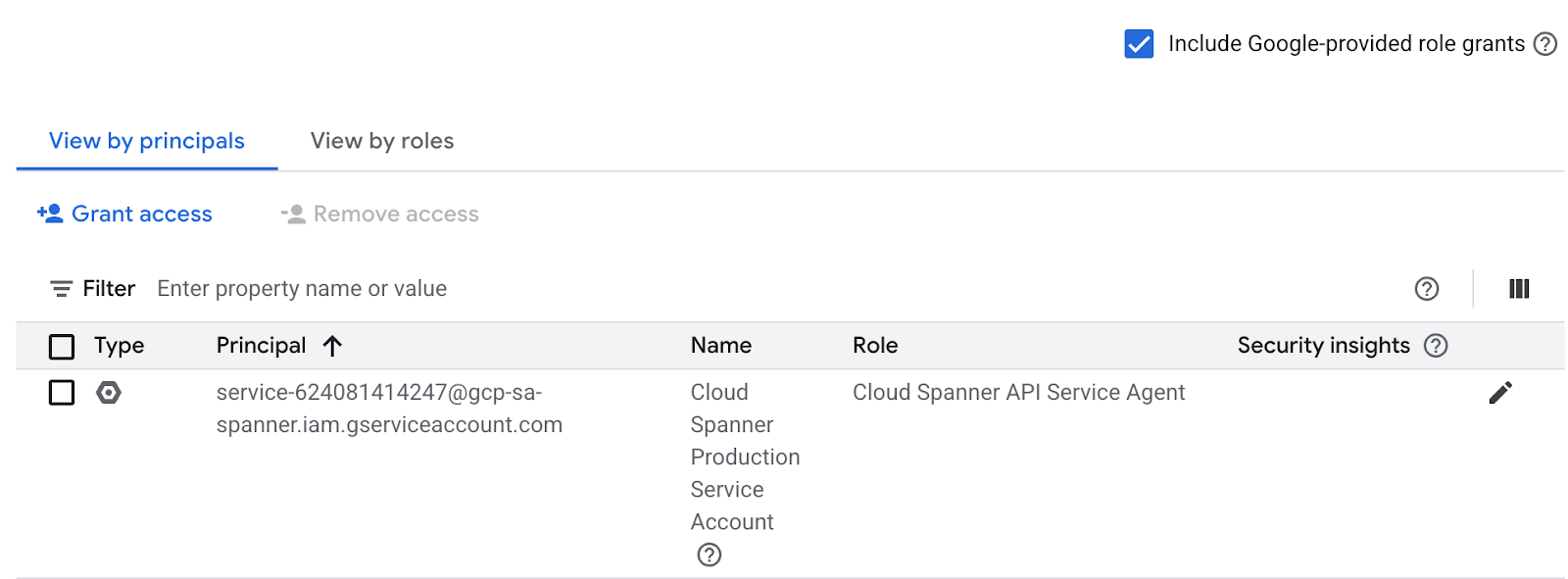Switch to View by roles tab

tap(382, 141)
